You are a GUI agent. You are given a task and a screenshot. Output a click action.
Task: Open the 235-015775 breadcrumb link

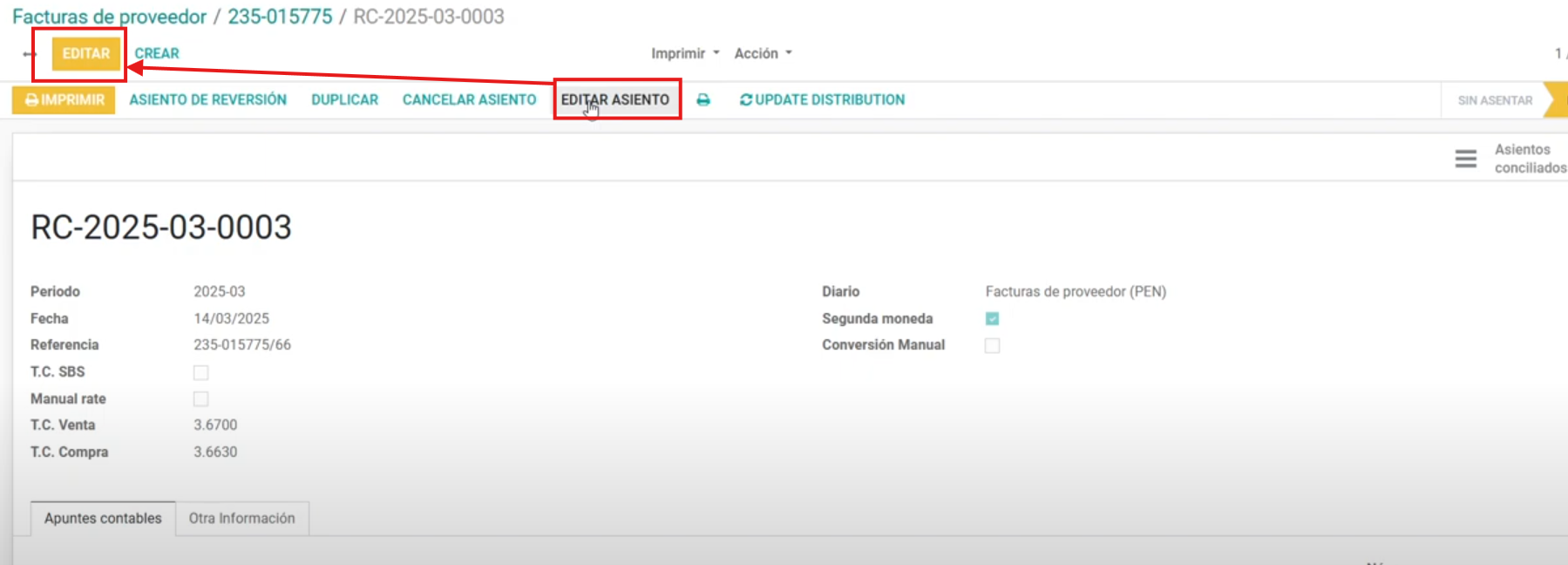(x=280, y=17)
